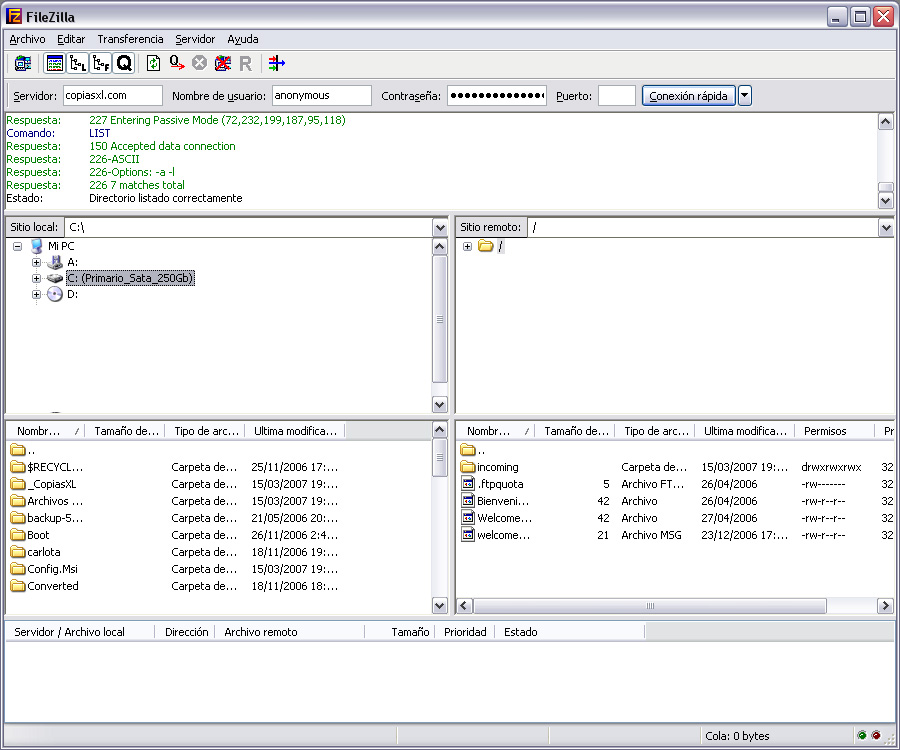The image size is (900, 750).
Task: Click the cancel operation icon
Action: pos(199,63)
